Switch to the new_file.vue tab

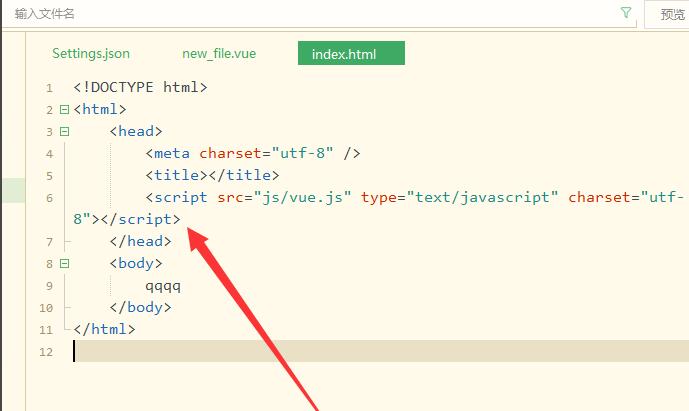(x=219, y=53)
